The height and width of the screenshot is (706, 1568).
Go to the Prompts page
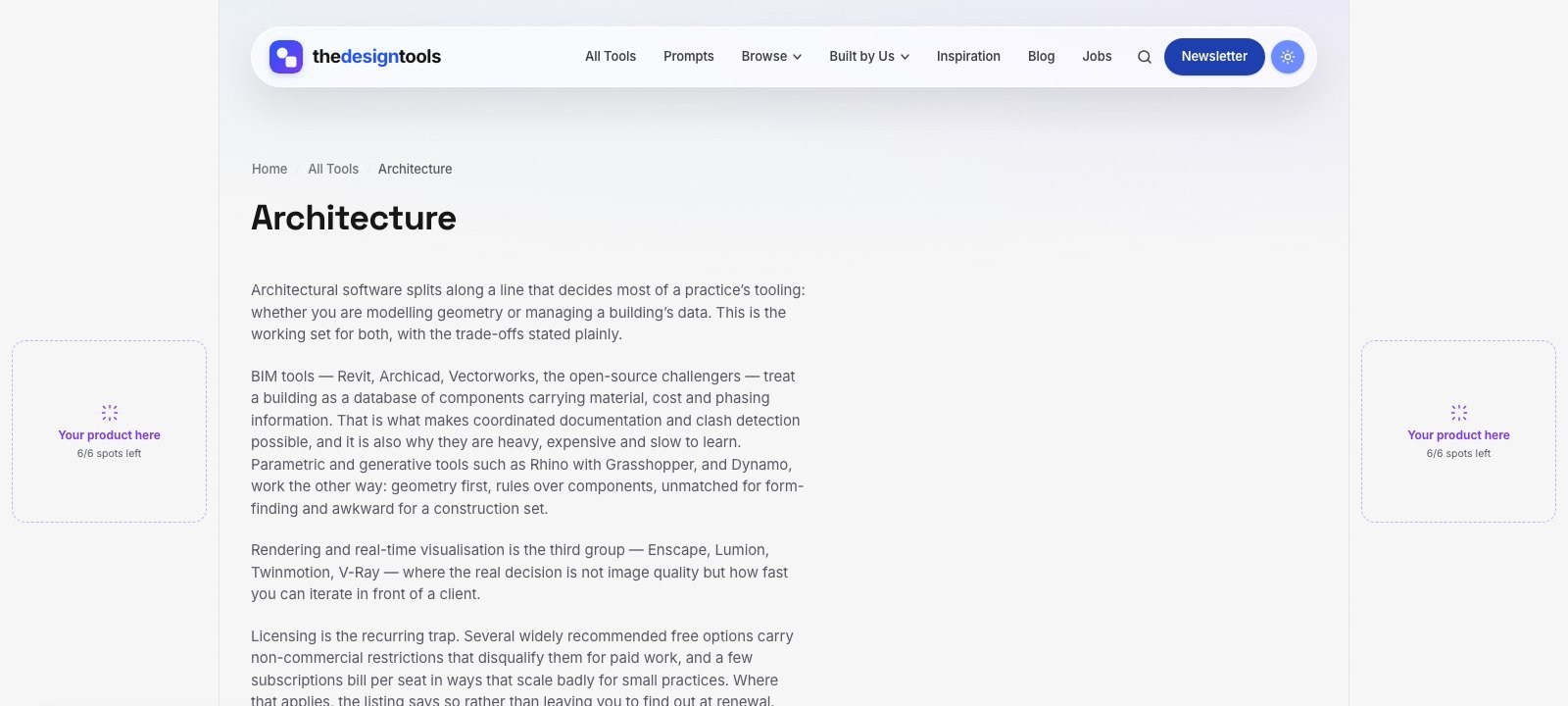click(689, 57)
